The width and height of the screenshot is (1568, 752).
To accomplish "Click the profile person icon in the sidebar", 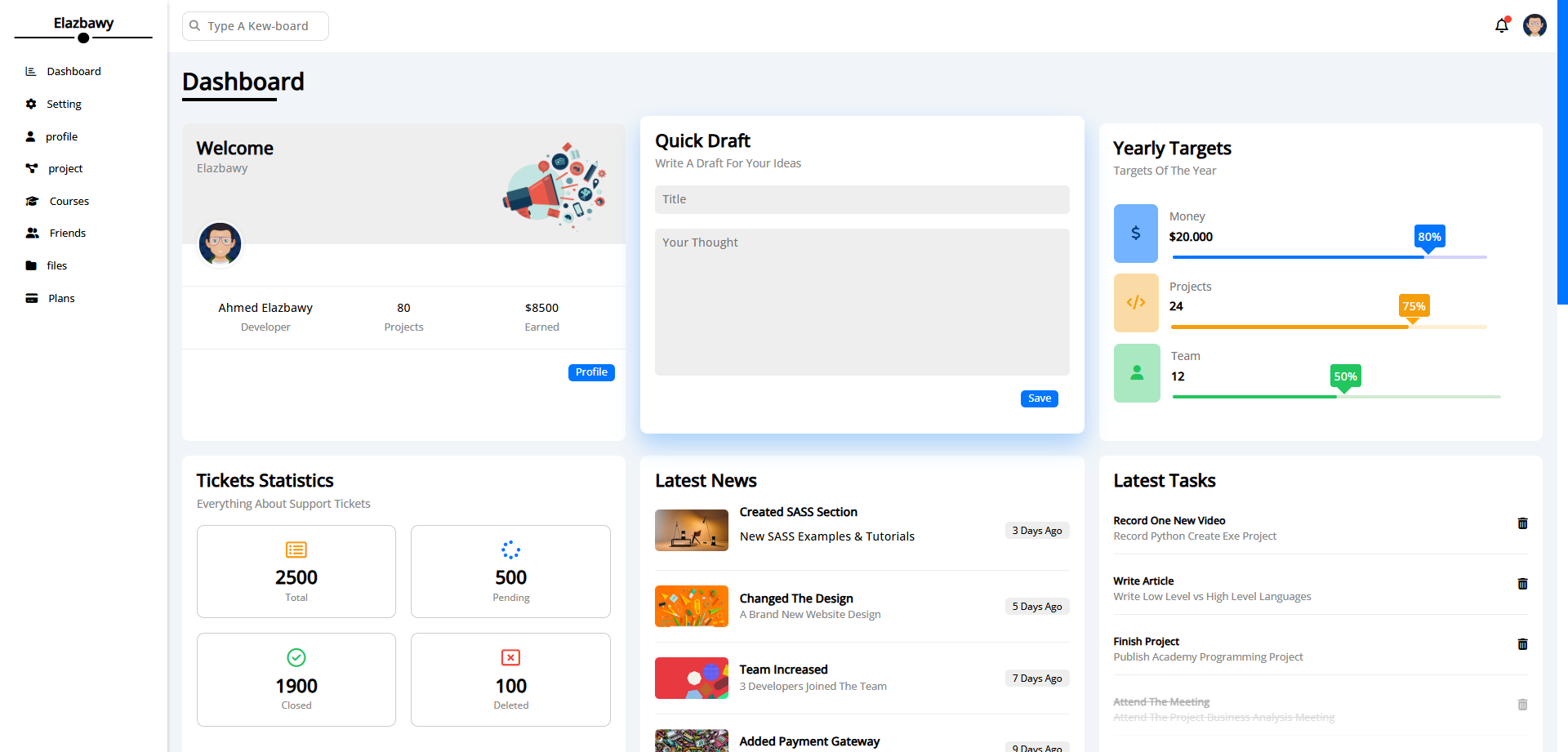I will click(30, 136).
